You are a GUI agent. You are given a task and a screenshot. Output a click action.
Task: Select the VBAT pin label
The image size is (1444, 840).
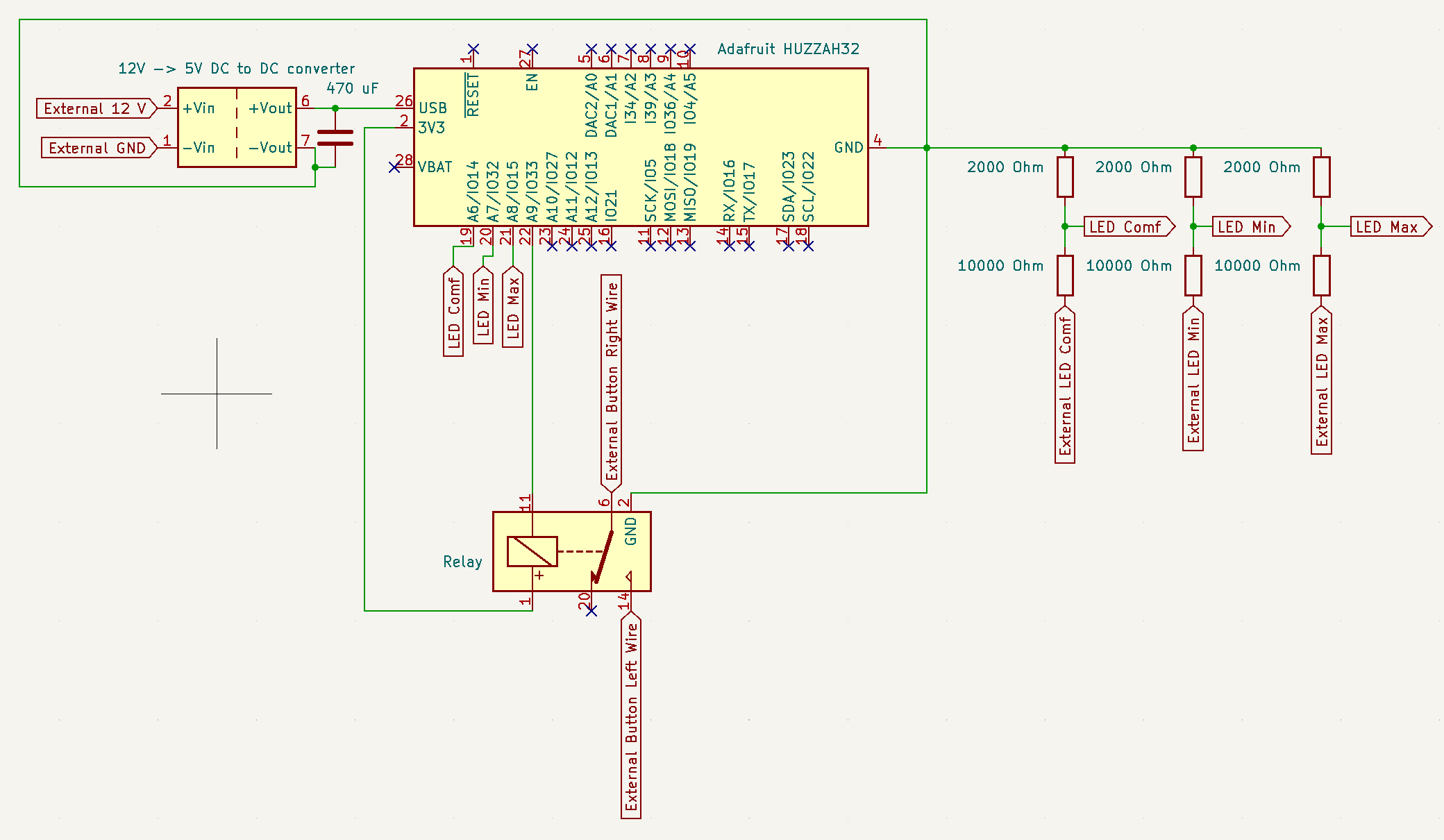click(435, 167)
